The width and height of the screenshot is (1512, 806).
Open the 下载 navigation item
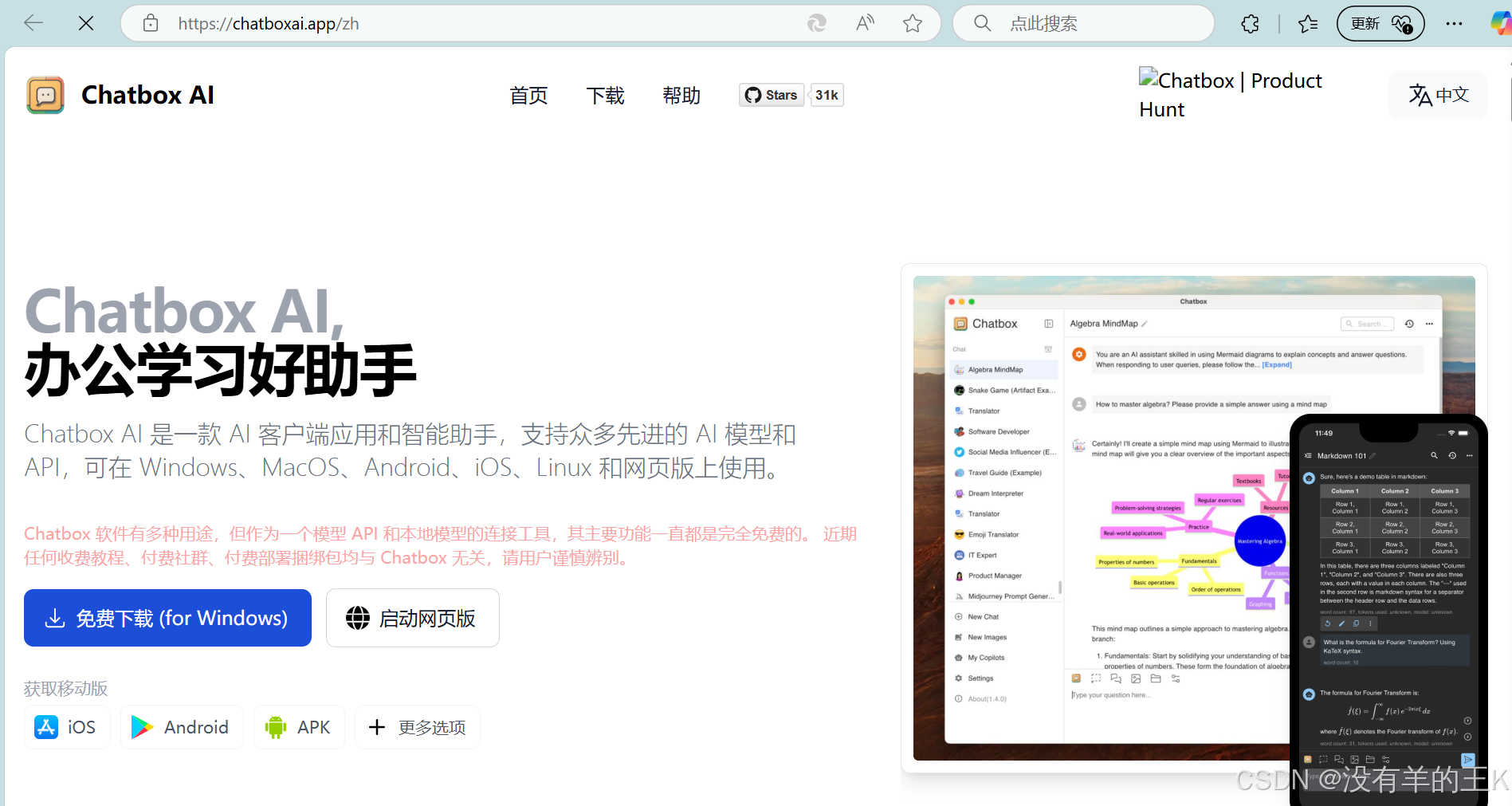point(605,96)
